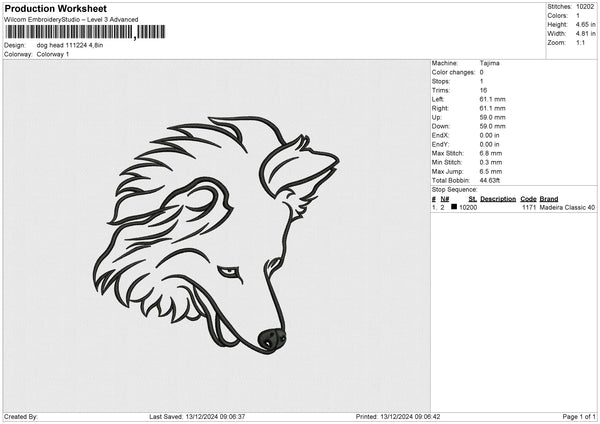Image resolution: width=600 pixels, height=424 pixels.
Task: Click the Machine value Tajima
Action: (x=489, y=62)
